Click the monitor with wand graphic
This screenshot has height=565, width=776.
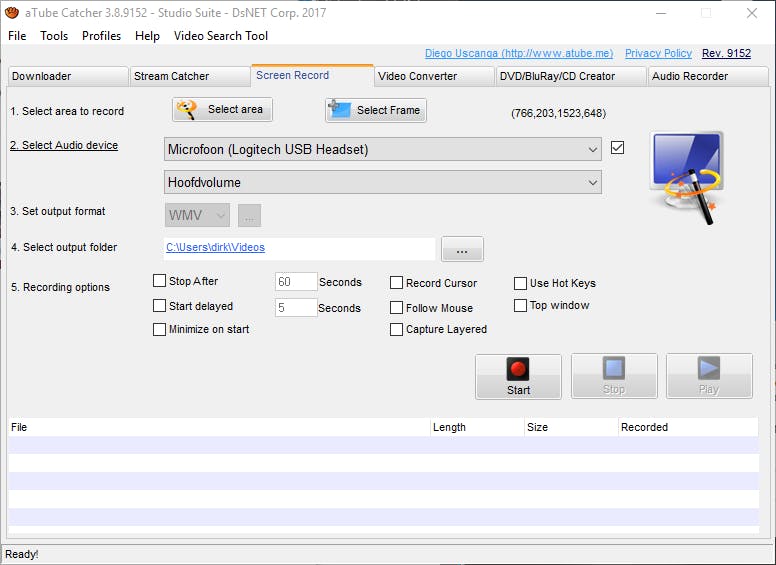click(x=686, y=177)
